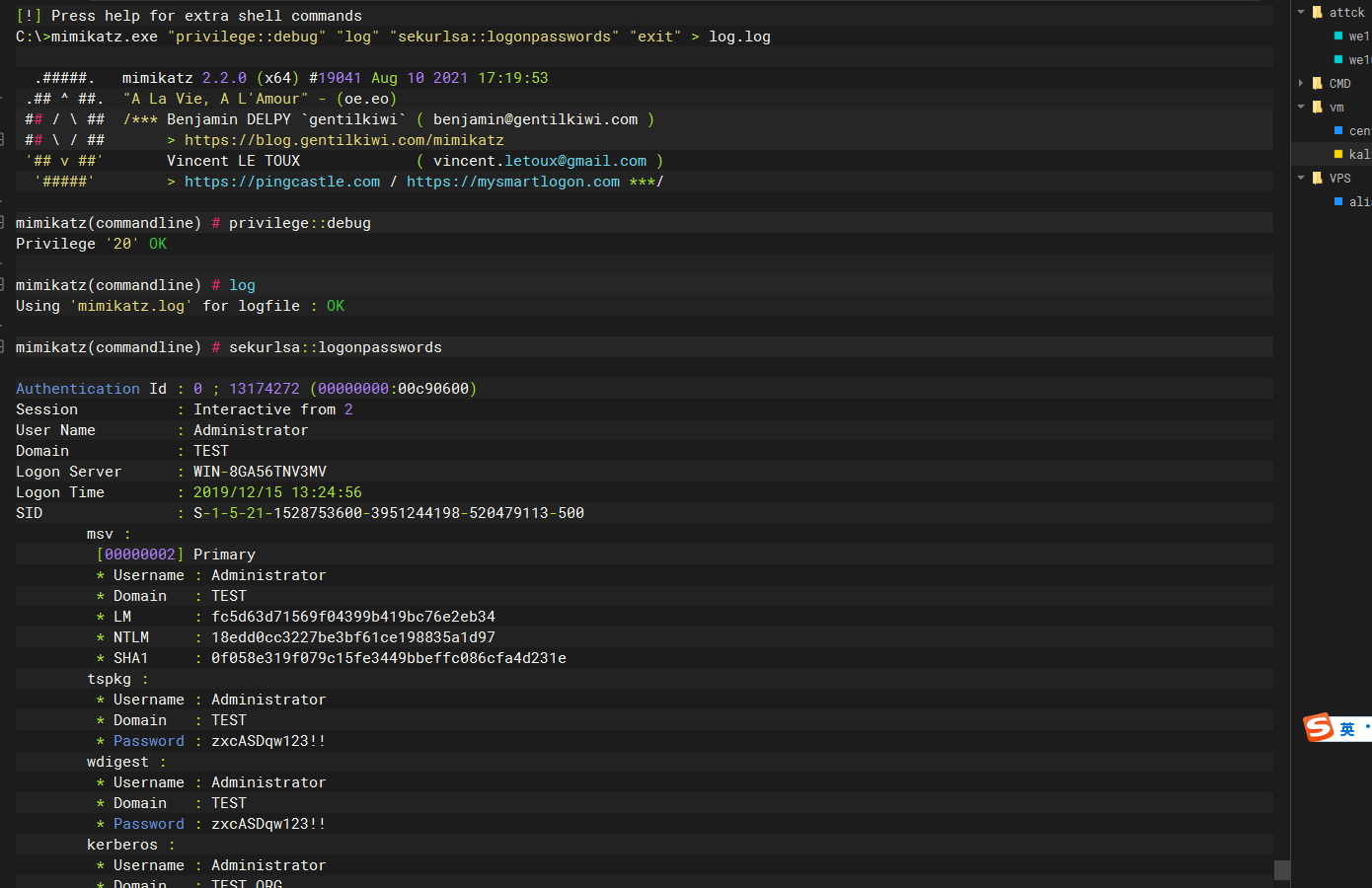This screenshot has height=888, width=1372.
Task: Click the wdigest Password value zxcASDqw123!!
Action: pyautogui.click(x=268, y=824)
